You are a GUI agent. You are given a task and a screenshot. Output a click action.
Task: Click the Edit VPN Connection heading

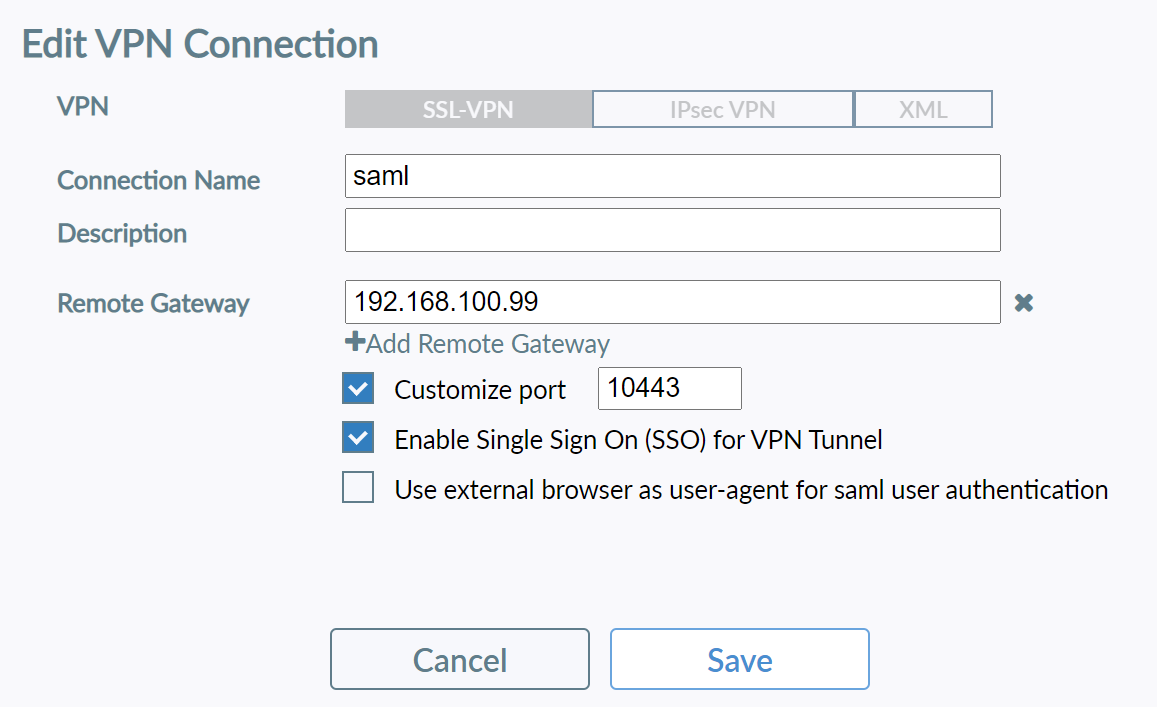(x=200, y=45)
